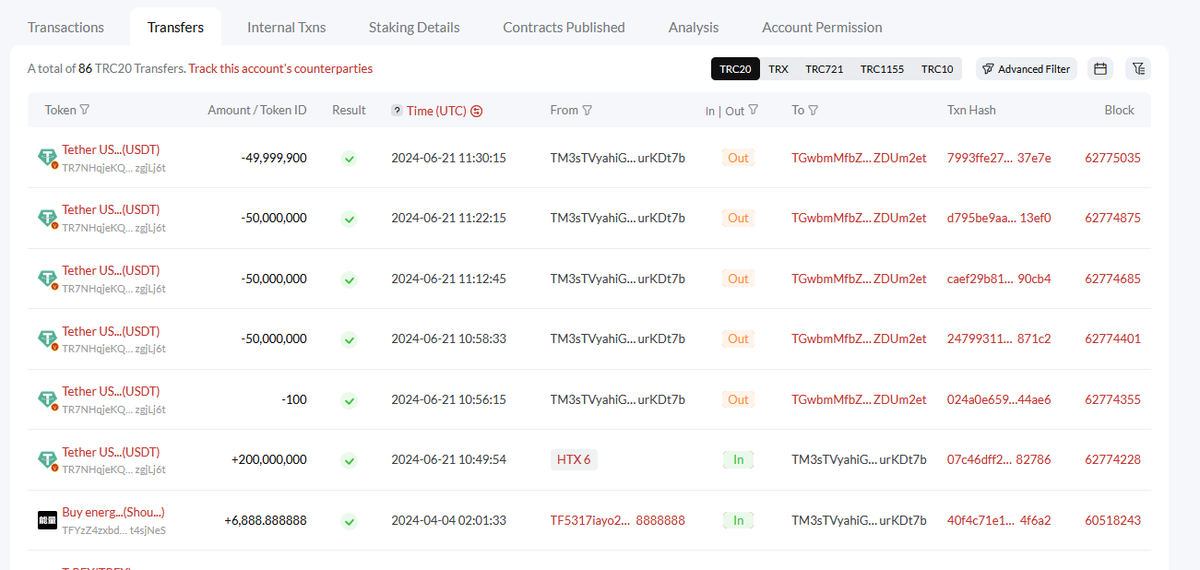
Task: Click the amount +6,888.888888
Action: click(x=265, y=521)
